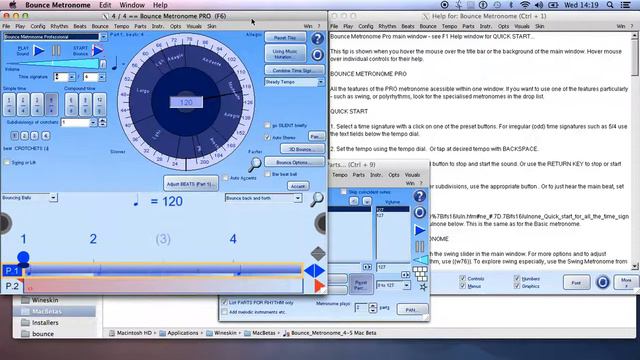
Task: Click the PLAY Sound blue triangle
Action: [39, 51]
